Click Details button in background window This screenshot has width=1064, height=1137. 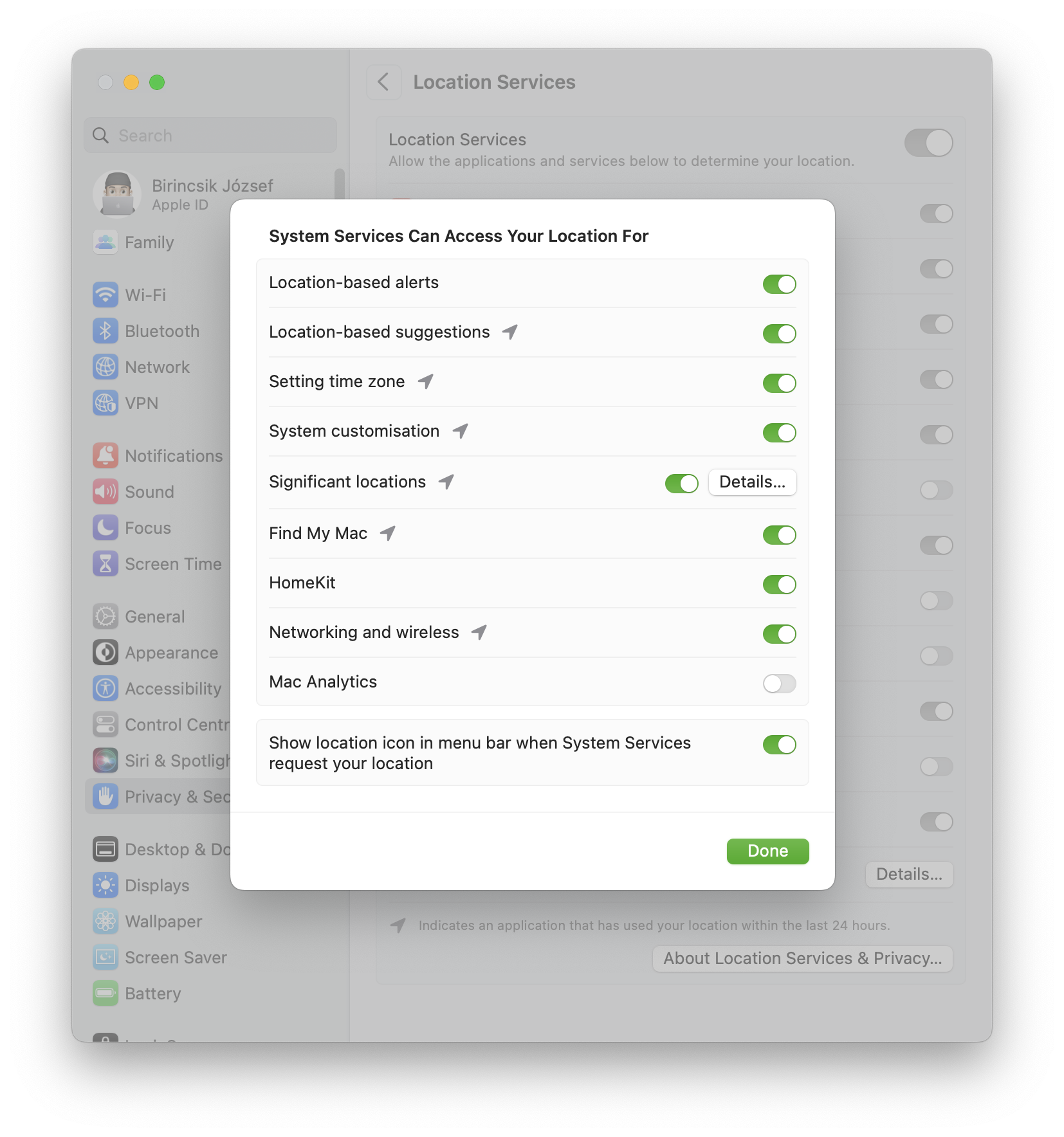click(x=909, y=875)
